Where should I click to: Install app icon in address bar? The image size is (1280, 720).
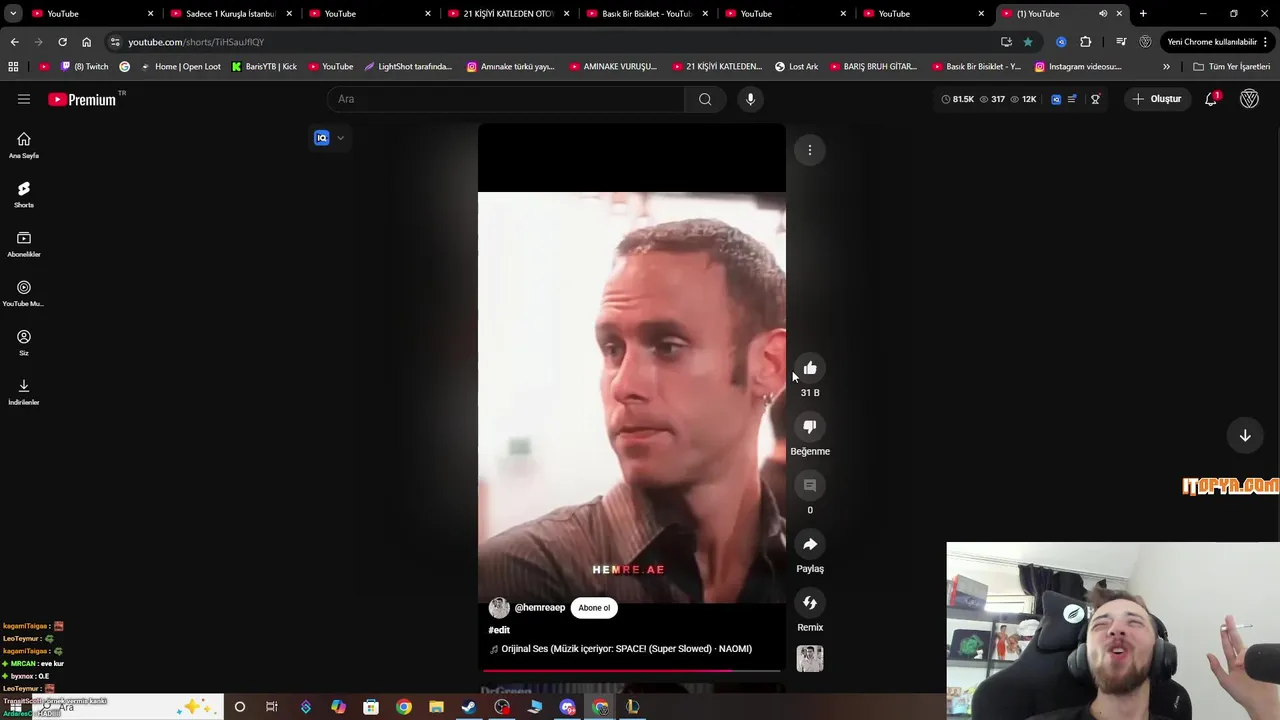click(x=1006, y=42)
